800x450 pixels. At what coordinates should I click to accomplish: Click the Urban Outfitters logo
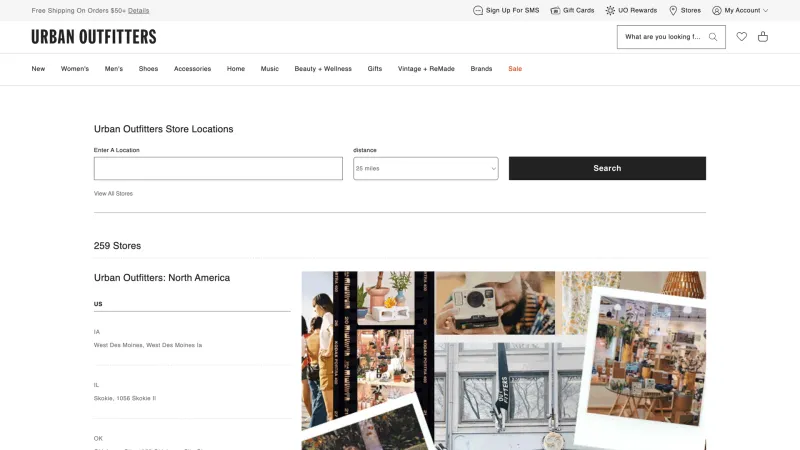pyautogui.click(x=94, y=37)
